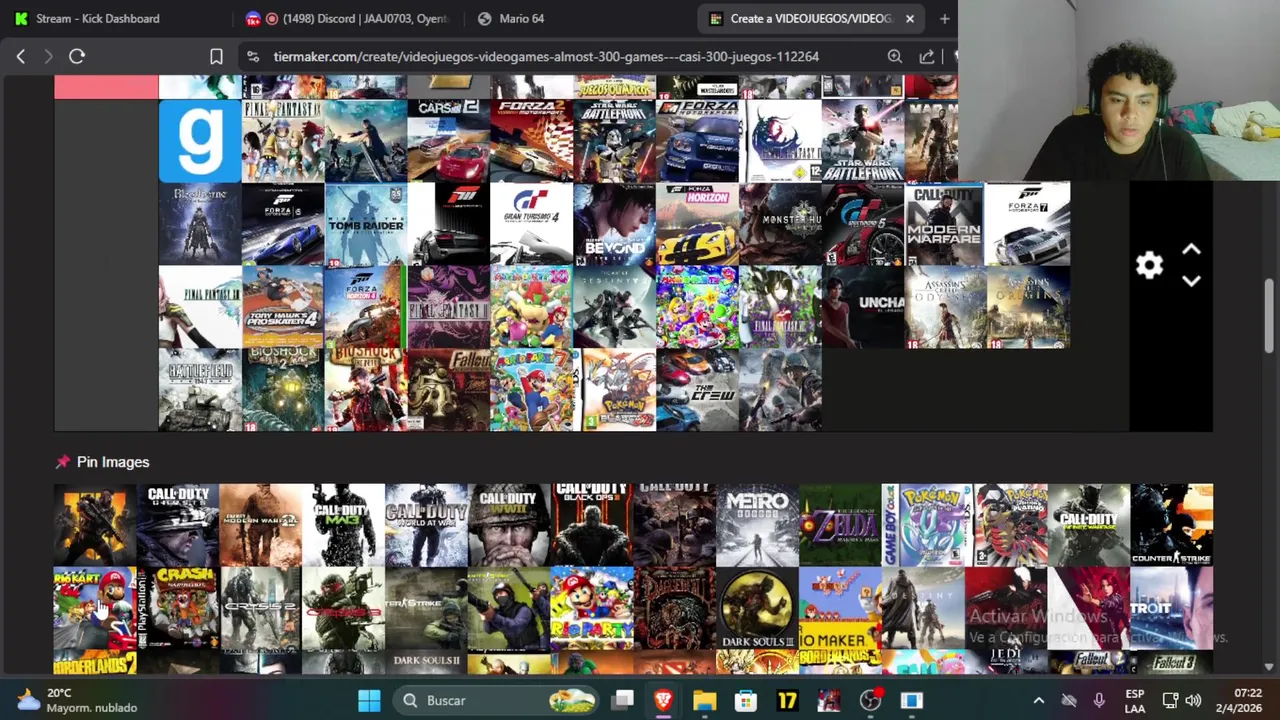Select Call of Duty Modern Warfare cover in tier
The height and width of the screenshot is (720, 1280).
click(x=945, y=224)
